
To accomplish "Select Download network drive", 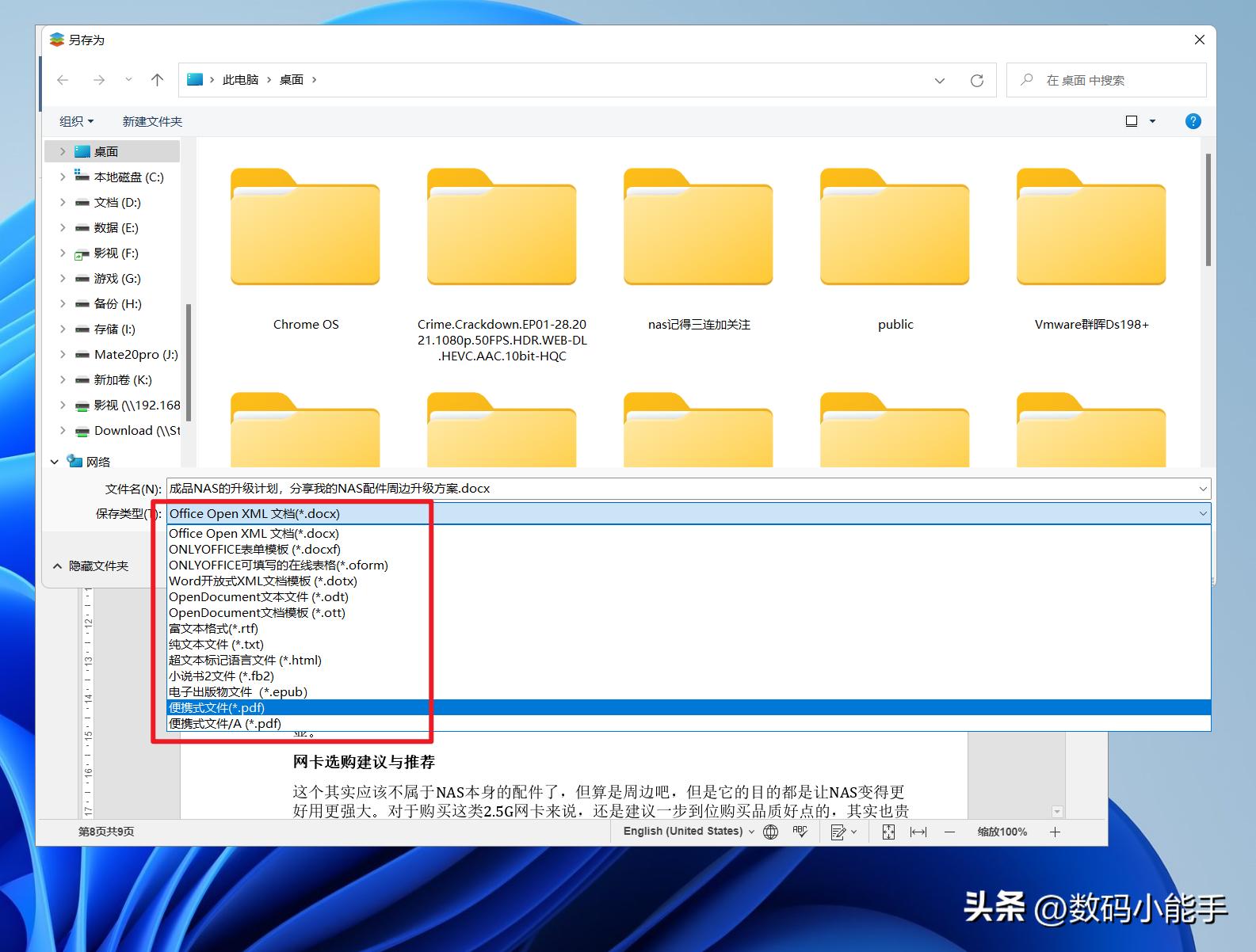I will (127, 430).
